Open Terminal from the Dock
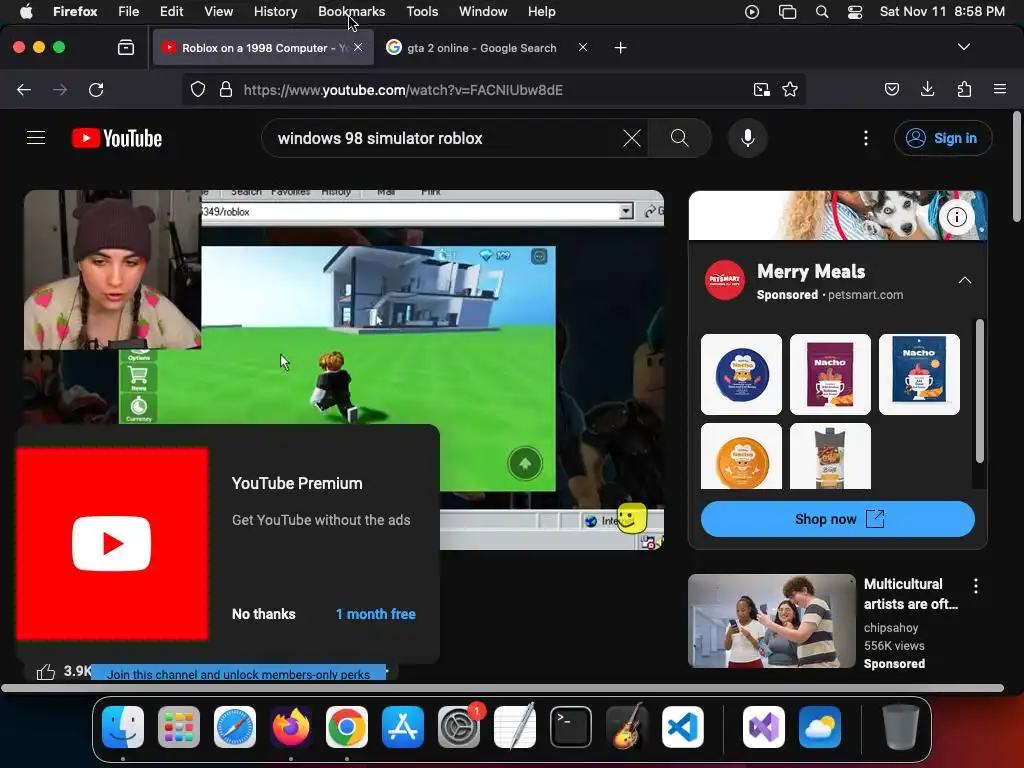The image size is (1024, 768). 571,727
